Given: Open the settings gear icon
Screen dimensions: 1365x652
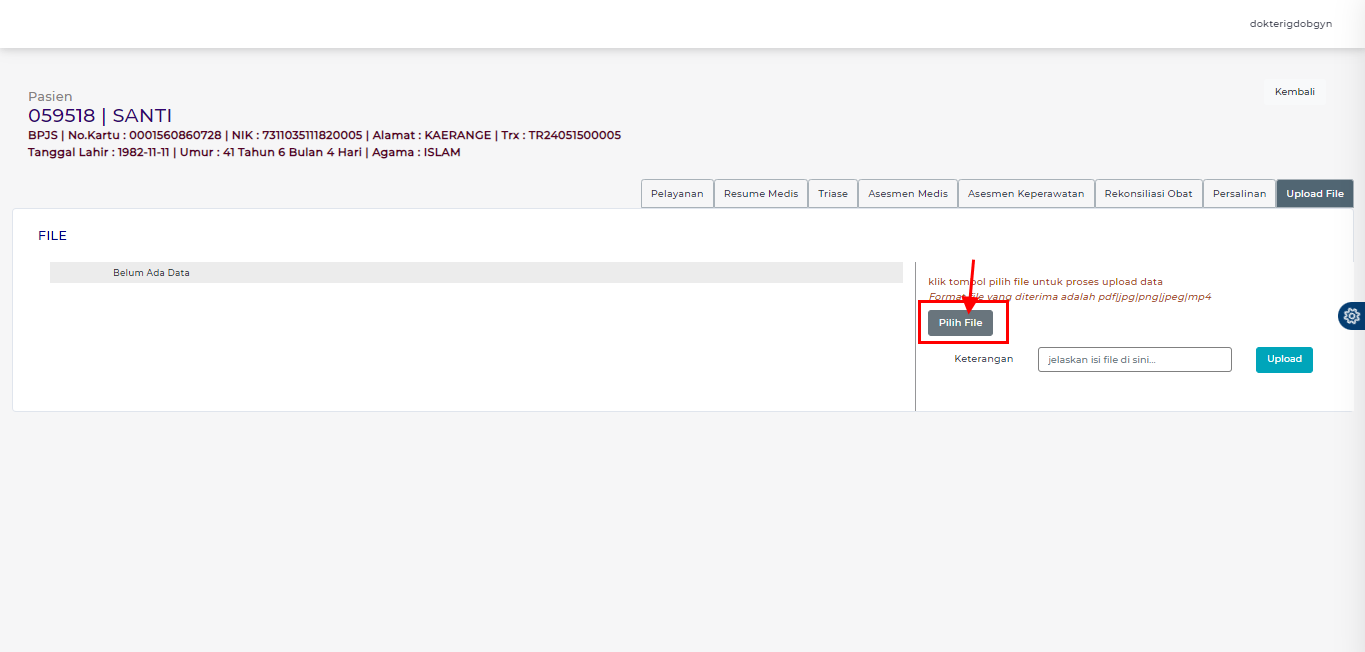Looking at the screenshot, I should coord(1351,316).
